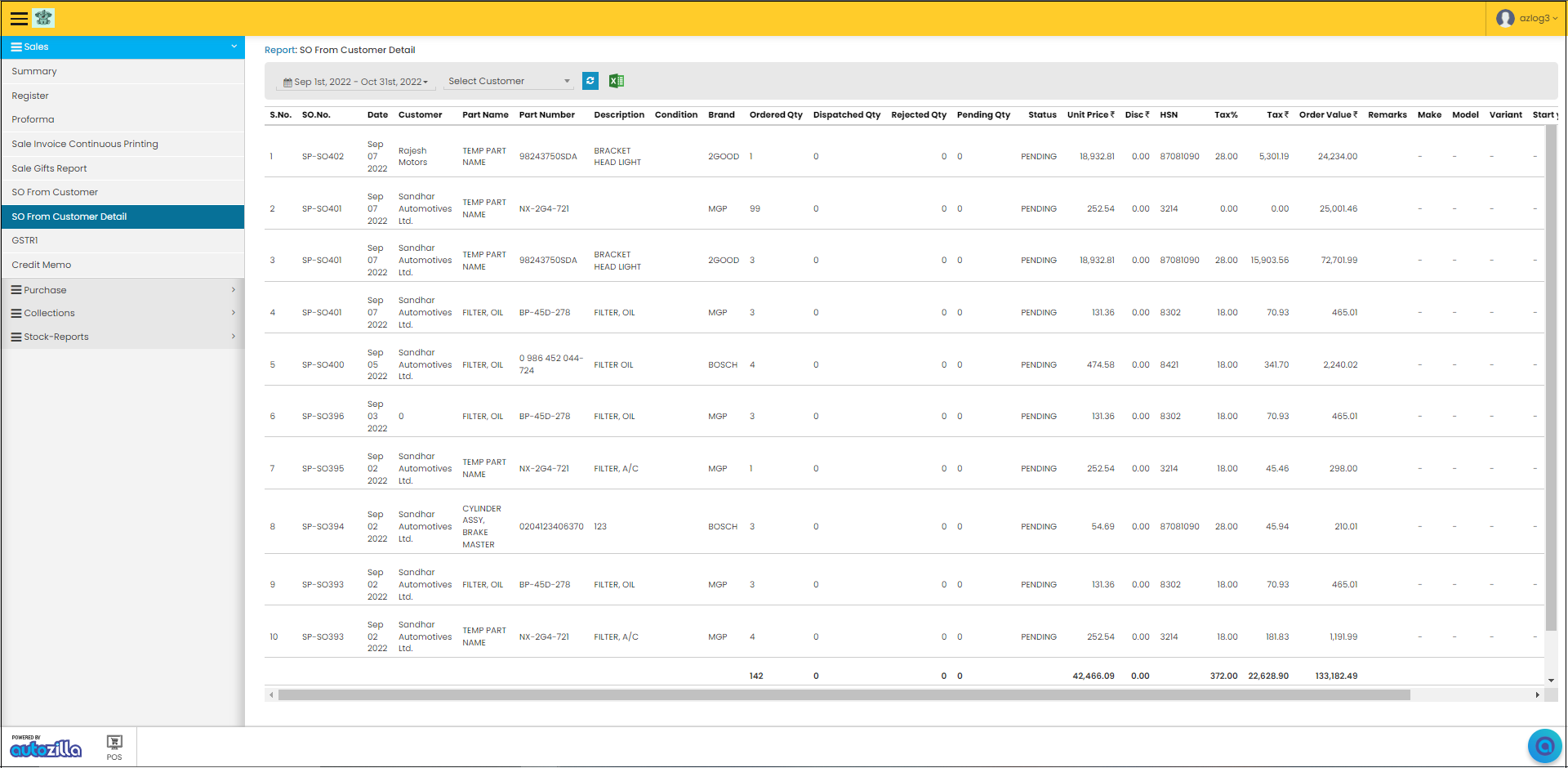
Task: Click the HSN column header
Action: 1169,115
